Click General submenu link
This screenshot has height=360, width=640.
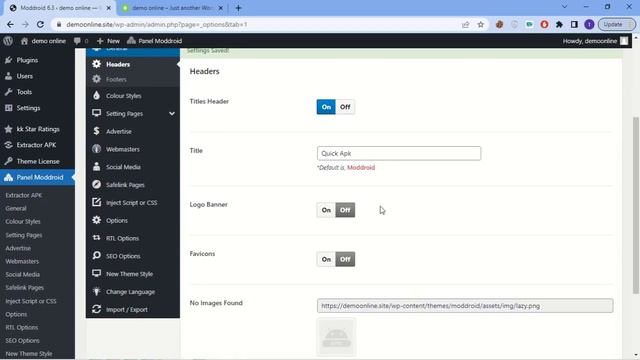(16, 208)
